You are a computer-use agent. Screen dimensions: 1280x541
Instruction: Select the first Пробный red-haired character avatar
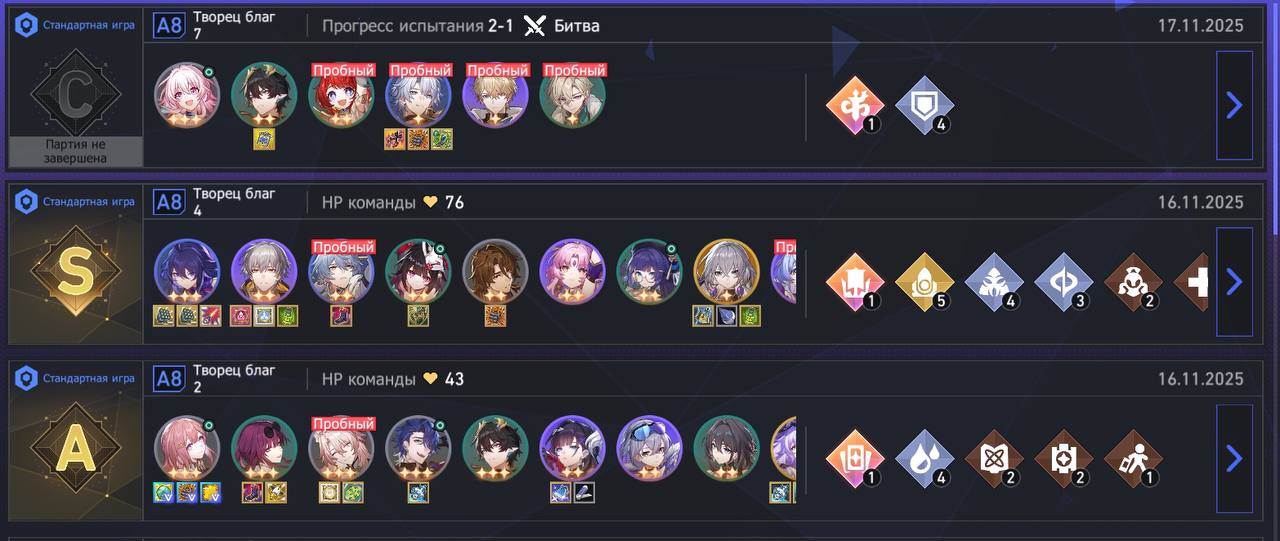[342, 95]
